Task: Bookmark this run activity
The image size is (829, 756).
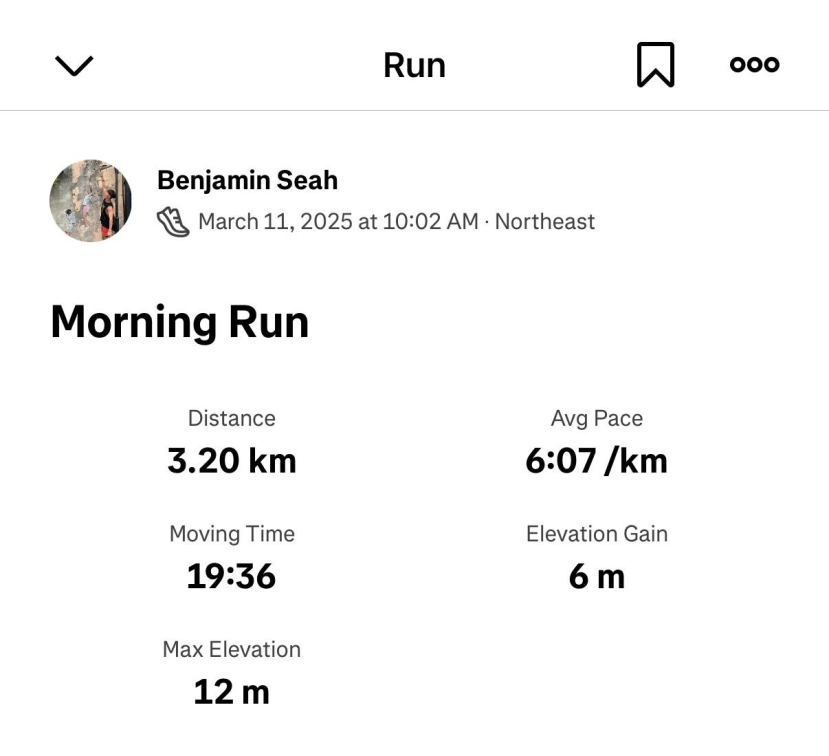Action: coord(656,64)
